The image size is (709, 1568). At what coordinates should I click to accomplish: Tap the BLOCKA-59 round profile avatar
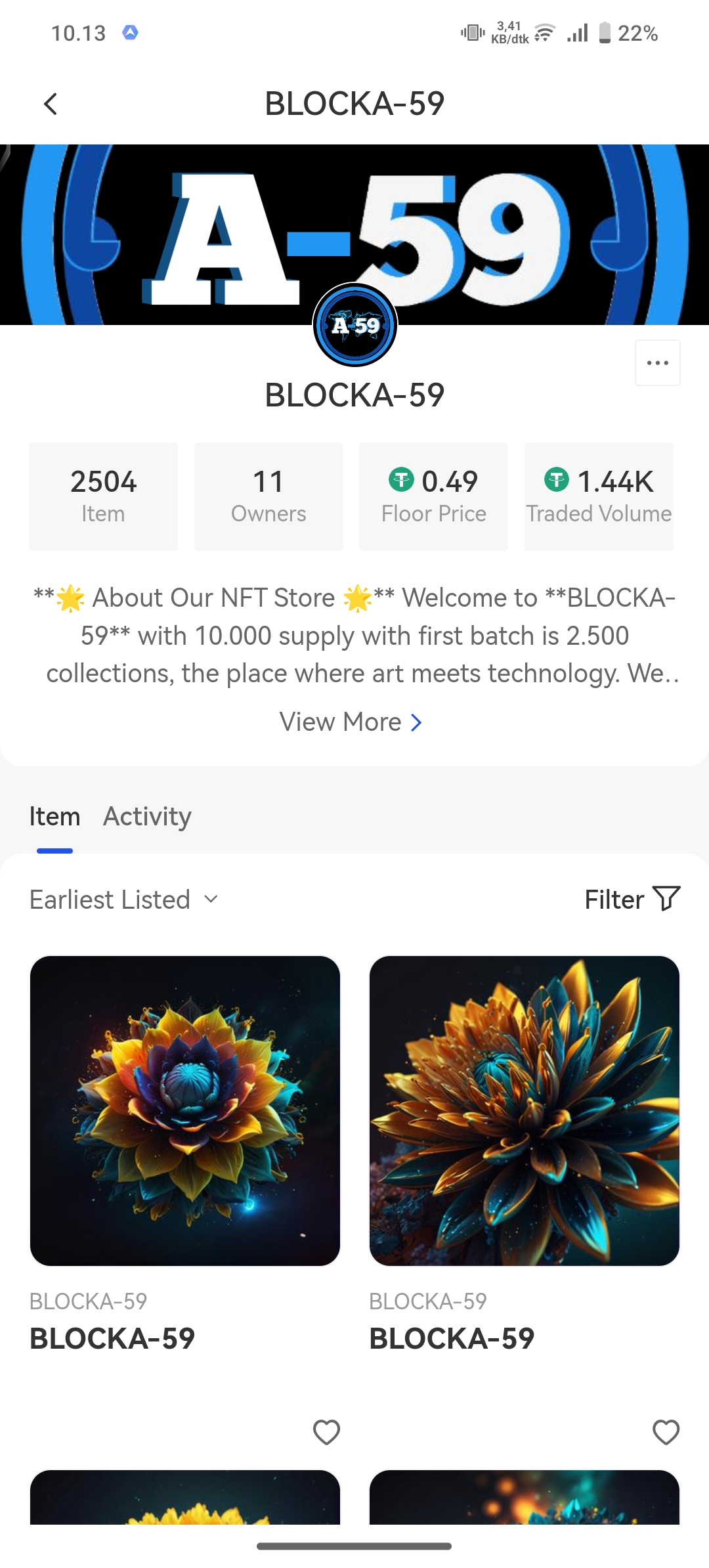(355, 325)
